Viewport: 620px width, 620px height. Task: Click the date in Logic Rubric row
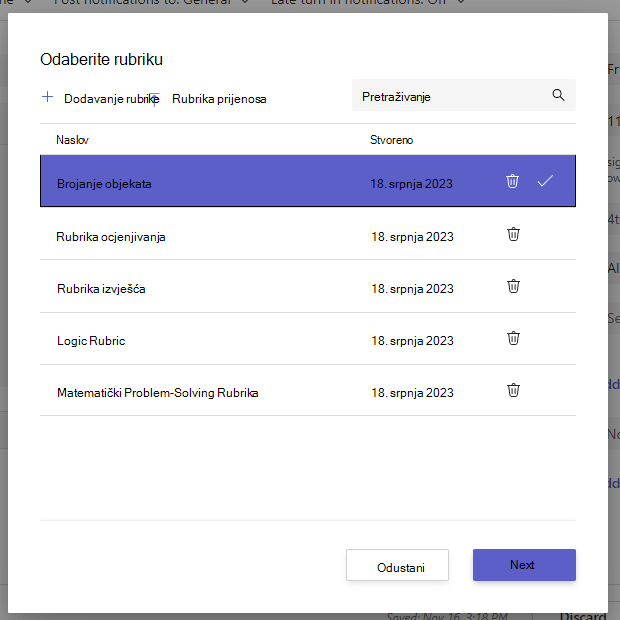[x=412, y=340]
